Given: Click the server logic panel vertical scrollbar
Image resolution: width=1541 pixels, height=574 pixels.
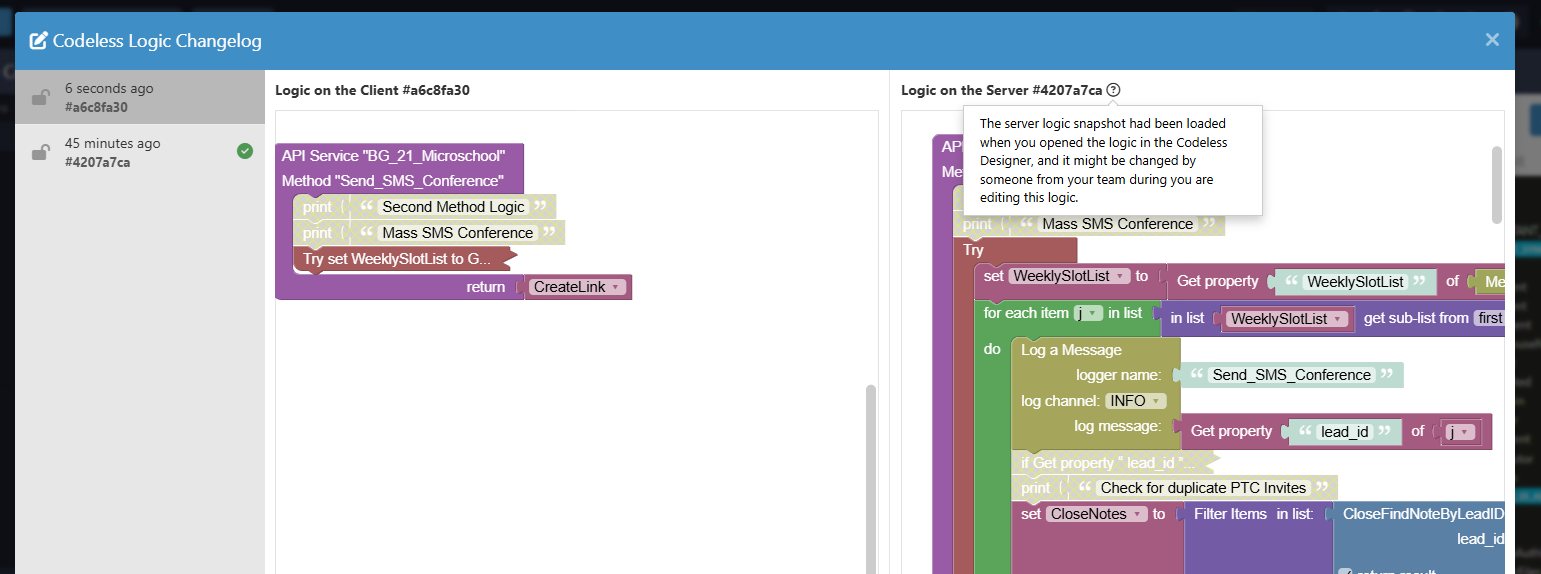Looking at the screenshot, I should (x=1496, y=185).
